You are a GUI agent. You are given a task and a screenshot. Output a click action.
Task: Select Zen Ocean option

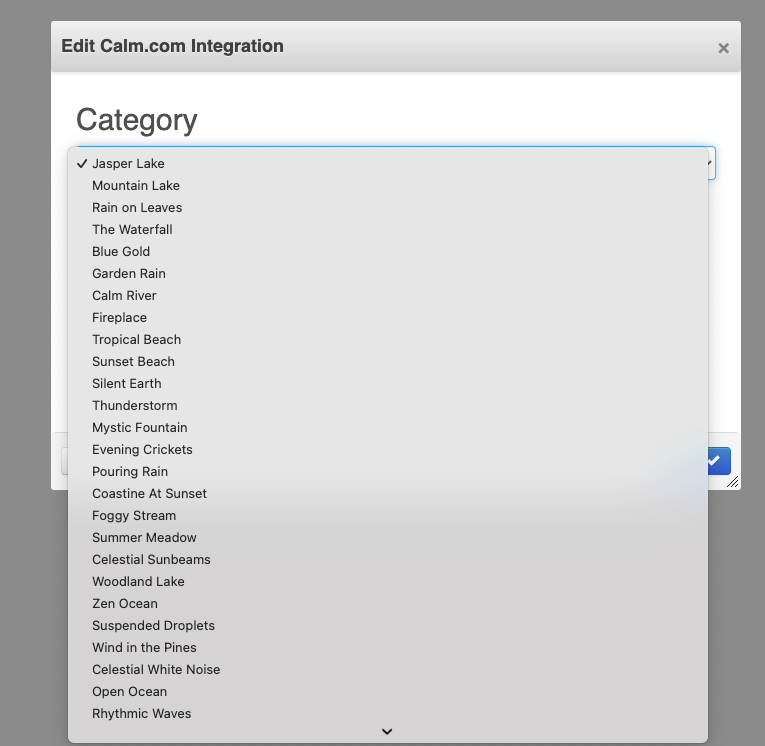(x=388, y=604)
